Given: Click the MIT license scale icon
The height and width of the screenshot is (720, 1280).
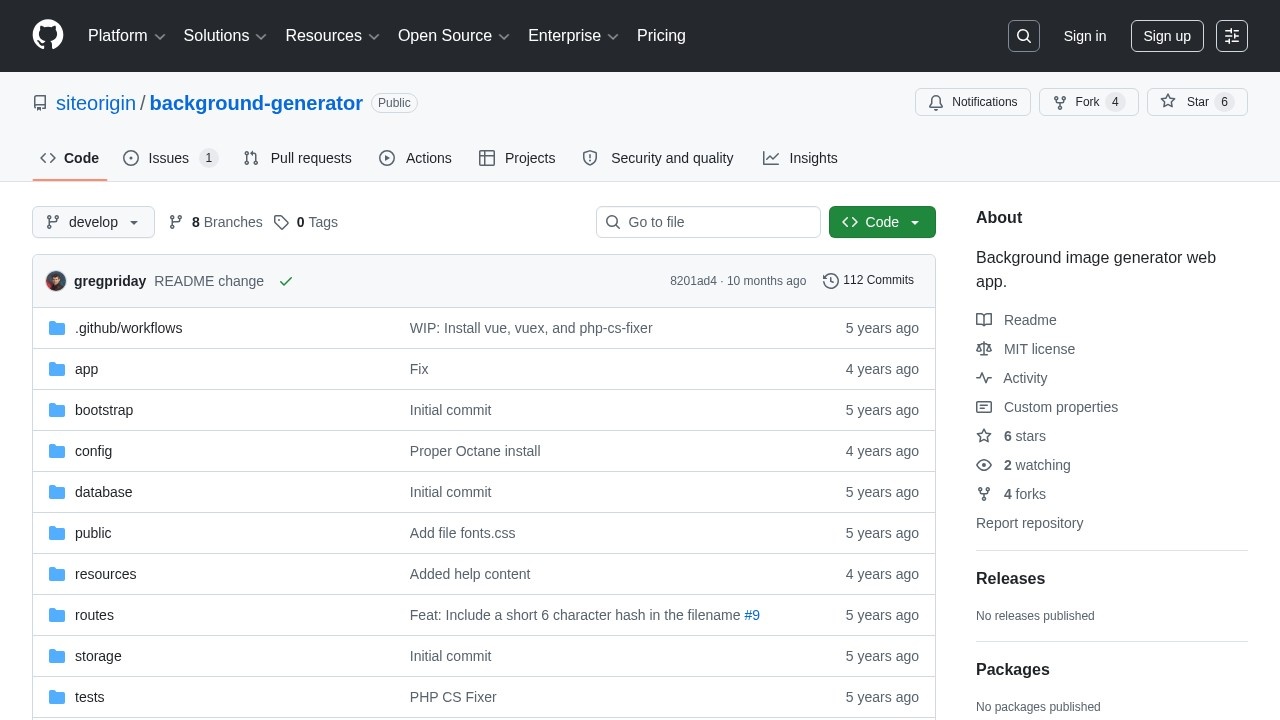Looking at the screenshot, I should (984, 349).
